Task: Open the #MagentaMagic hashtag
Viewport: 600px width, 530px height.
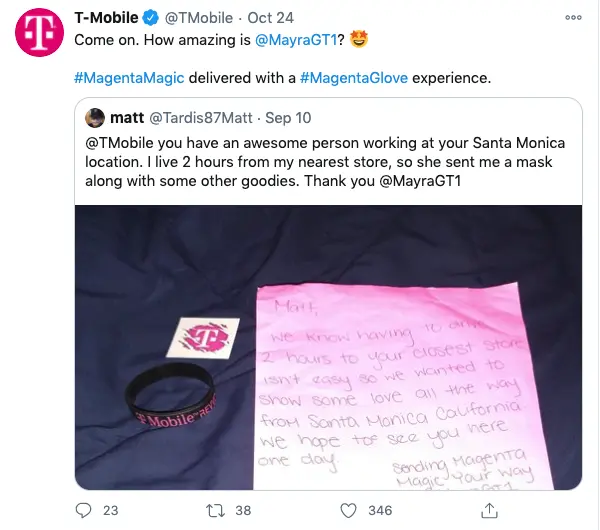Action: [129, 78]
